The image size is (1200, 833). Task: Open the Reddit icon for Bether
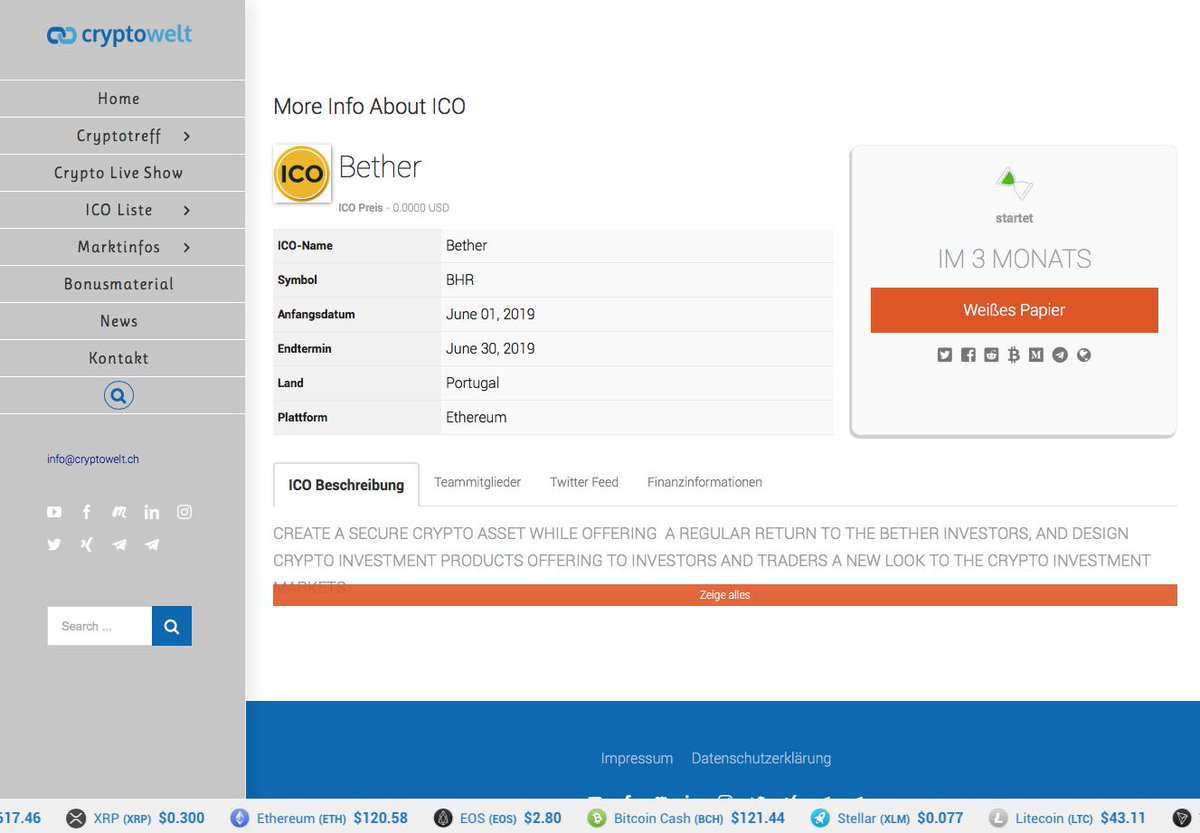tap(990, 355)
